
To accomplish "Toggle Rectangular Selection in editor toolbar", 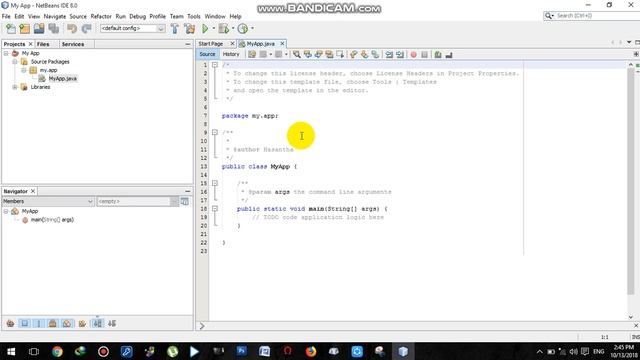I will (340, 54).
